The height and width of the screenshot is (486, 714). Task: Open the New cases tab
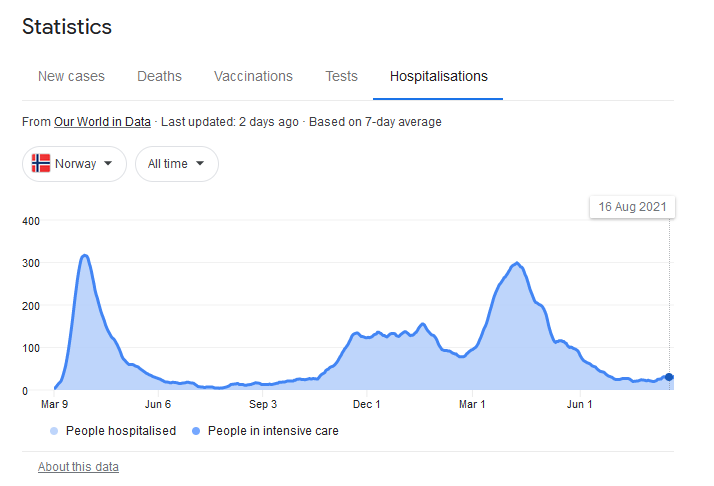[x=71, y=76]
